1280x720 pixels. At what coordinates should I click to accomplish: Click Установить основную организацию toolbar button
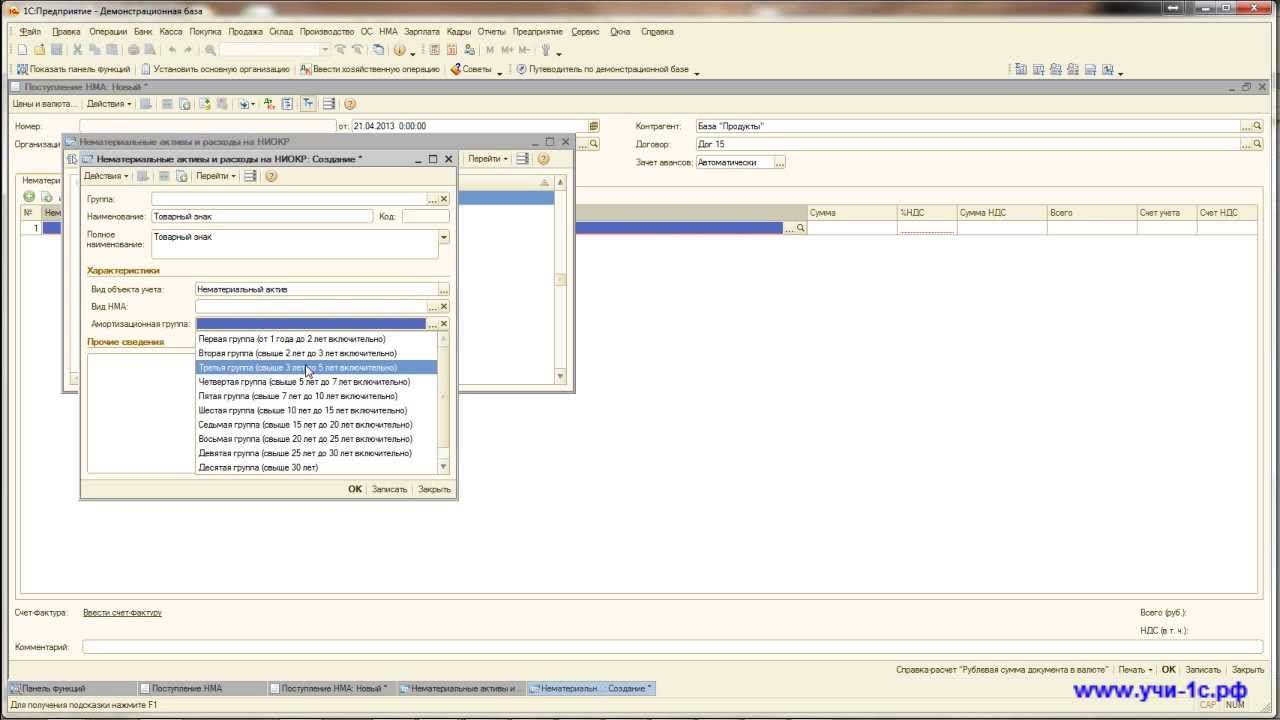(215, 69)
